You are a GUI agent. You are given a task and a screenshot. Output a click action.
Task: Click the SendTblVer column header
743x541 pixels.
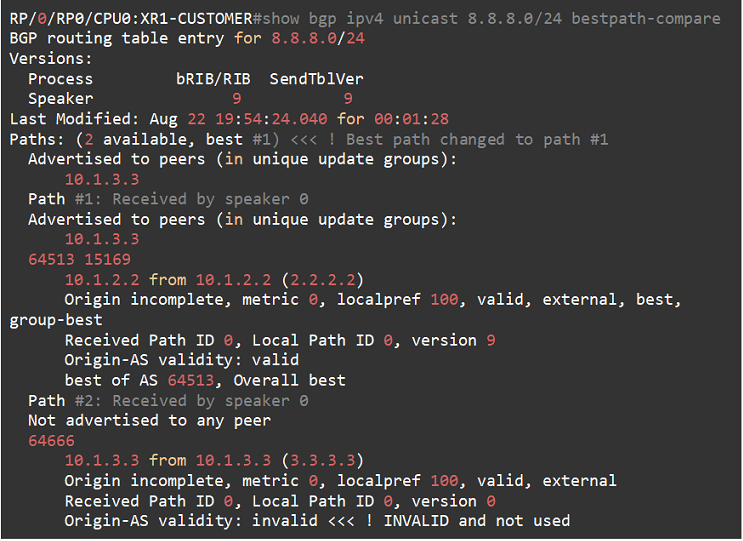pos(317,79)
